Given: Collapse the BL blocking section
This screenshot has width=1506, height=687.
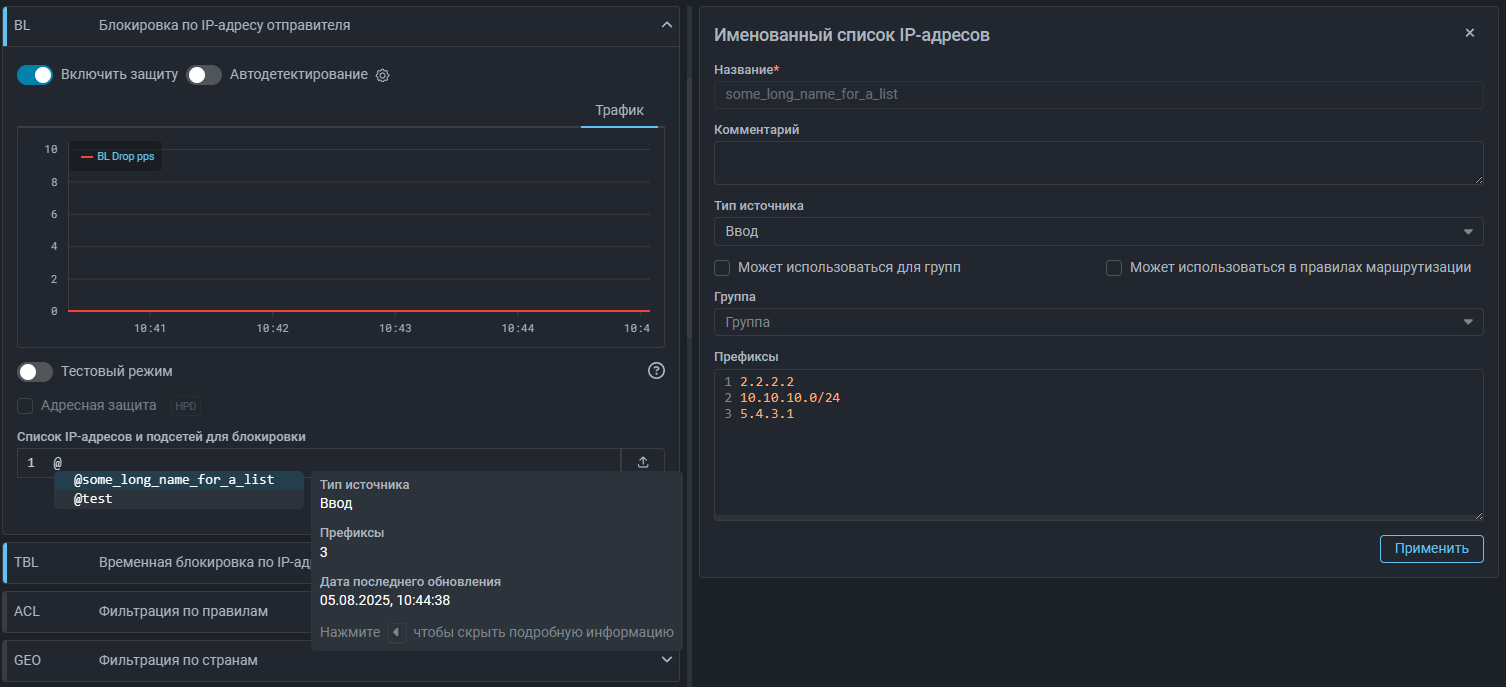Looking at the screenshot, I should (667, 25).
